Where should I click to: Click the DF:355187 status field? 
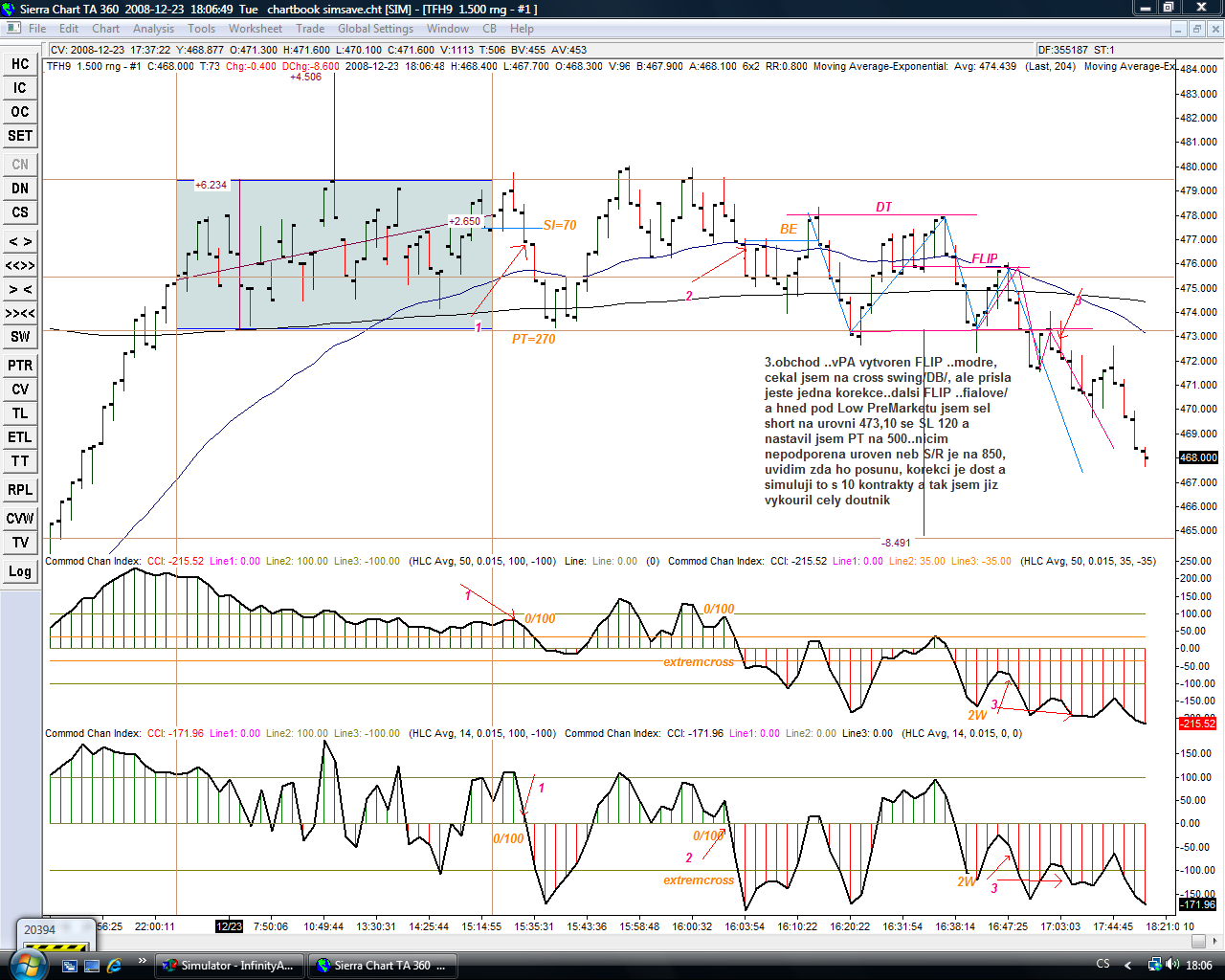(x=1062, y=50)
